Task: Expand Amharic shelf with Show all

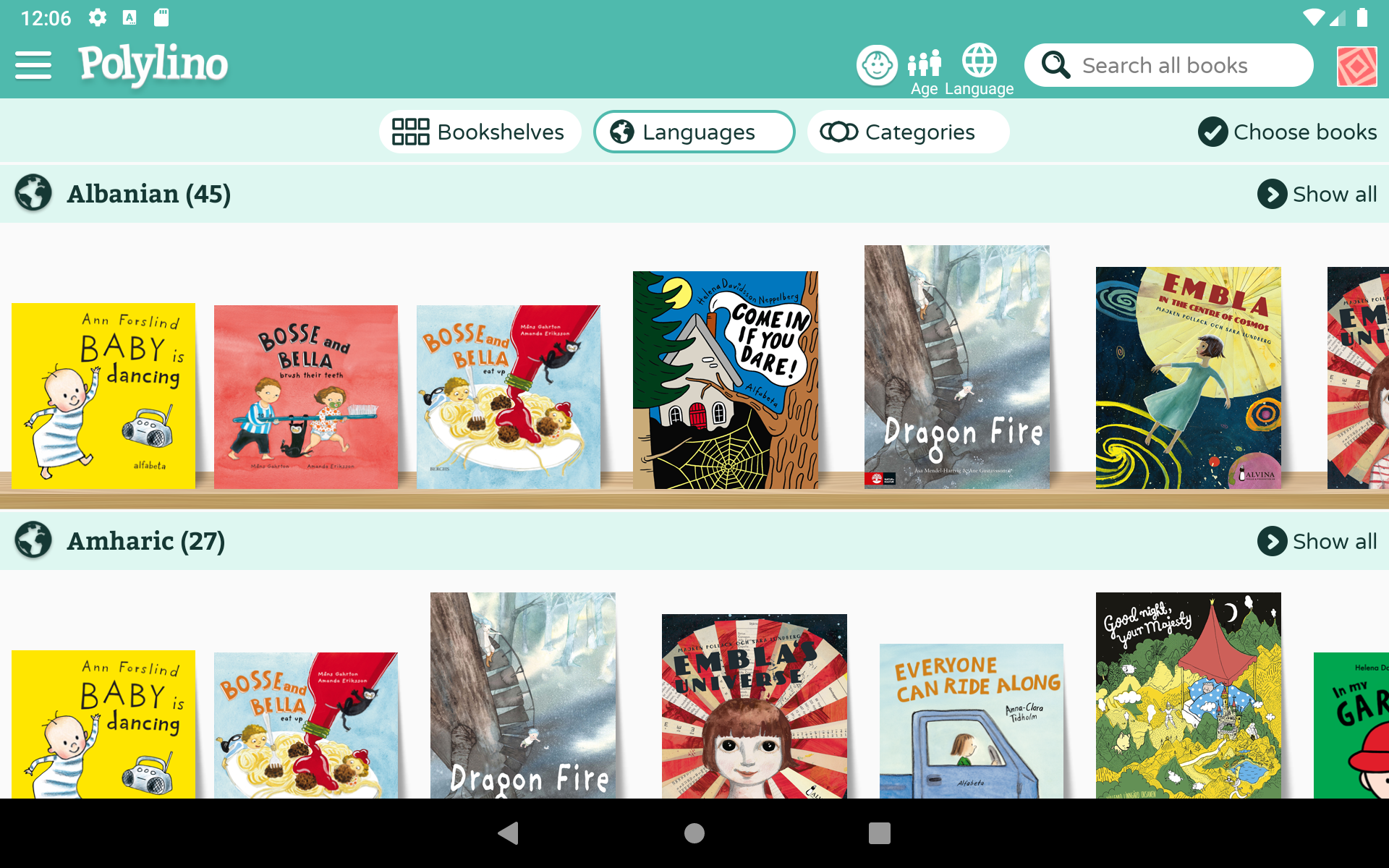Action: pyautogui.click(x=1317, y=541)
